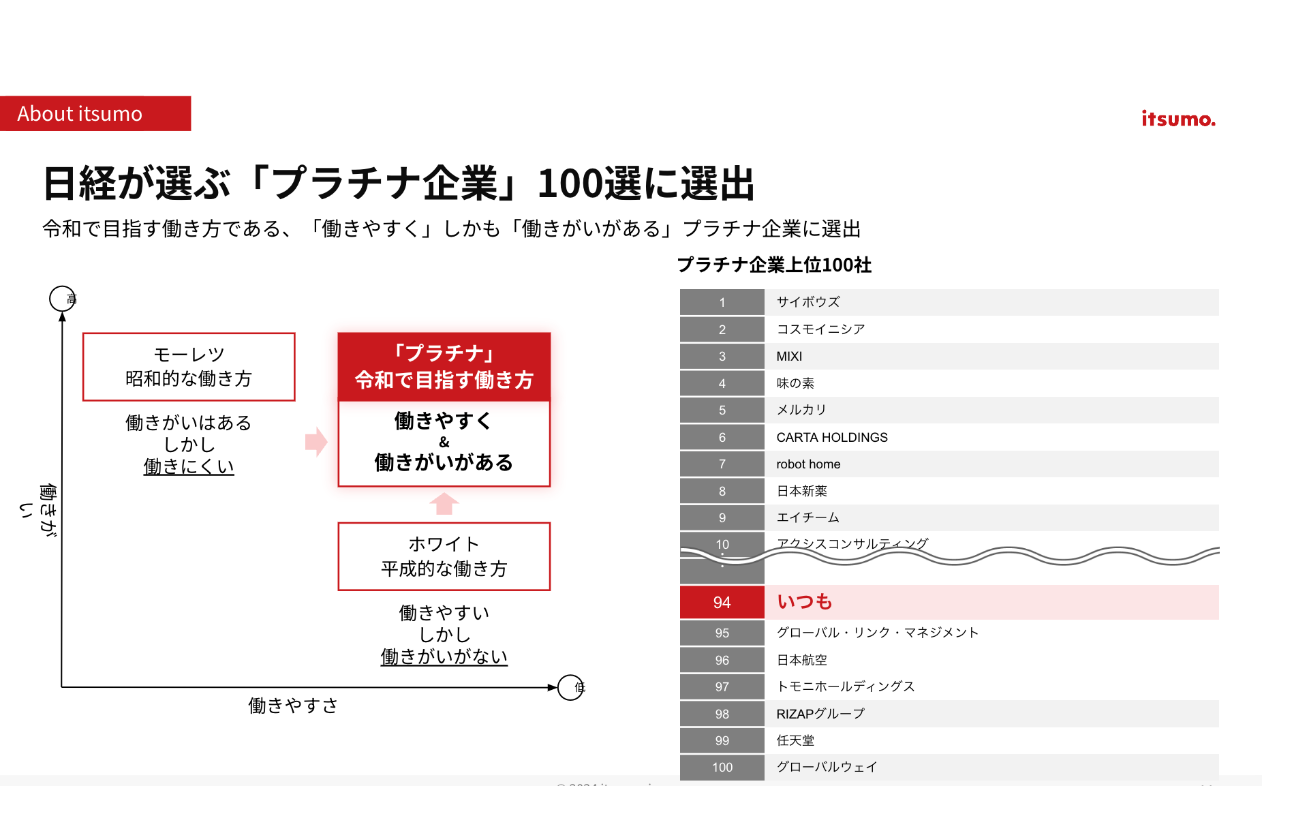Select the robot home row
This screenshot has width=1290, height=840.
[x=948, y=464]
